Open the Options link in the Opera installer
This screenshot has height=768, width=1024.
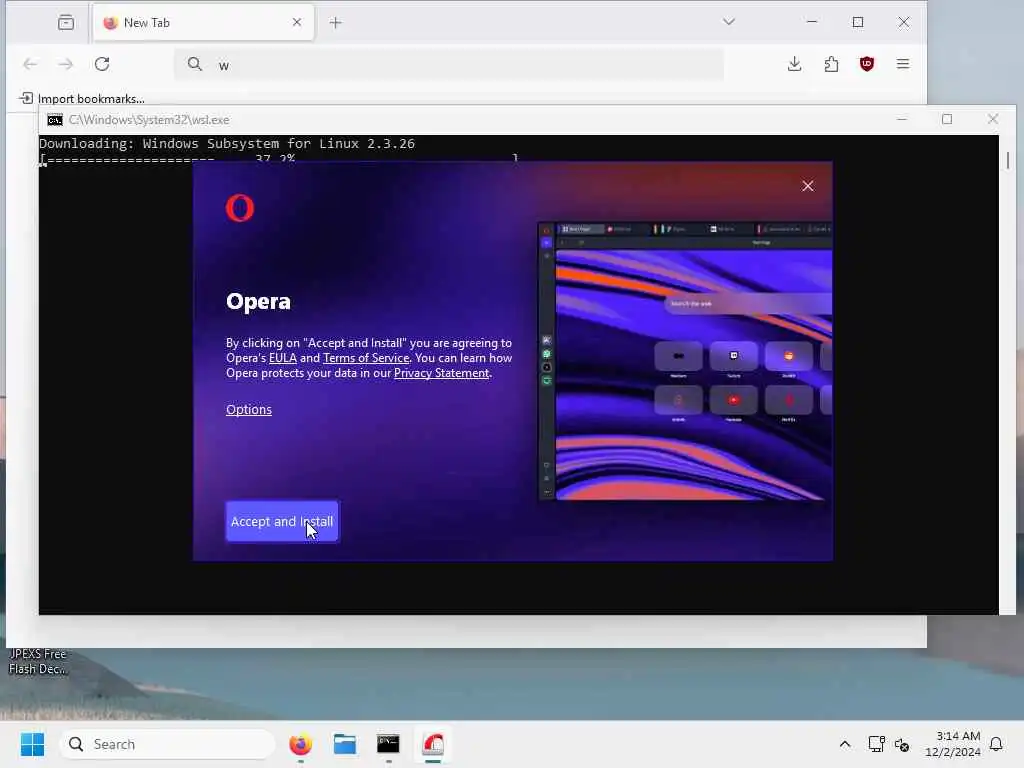coord(249,409)
